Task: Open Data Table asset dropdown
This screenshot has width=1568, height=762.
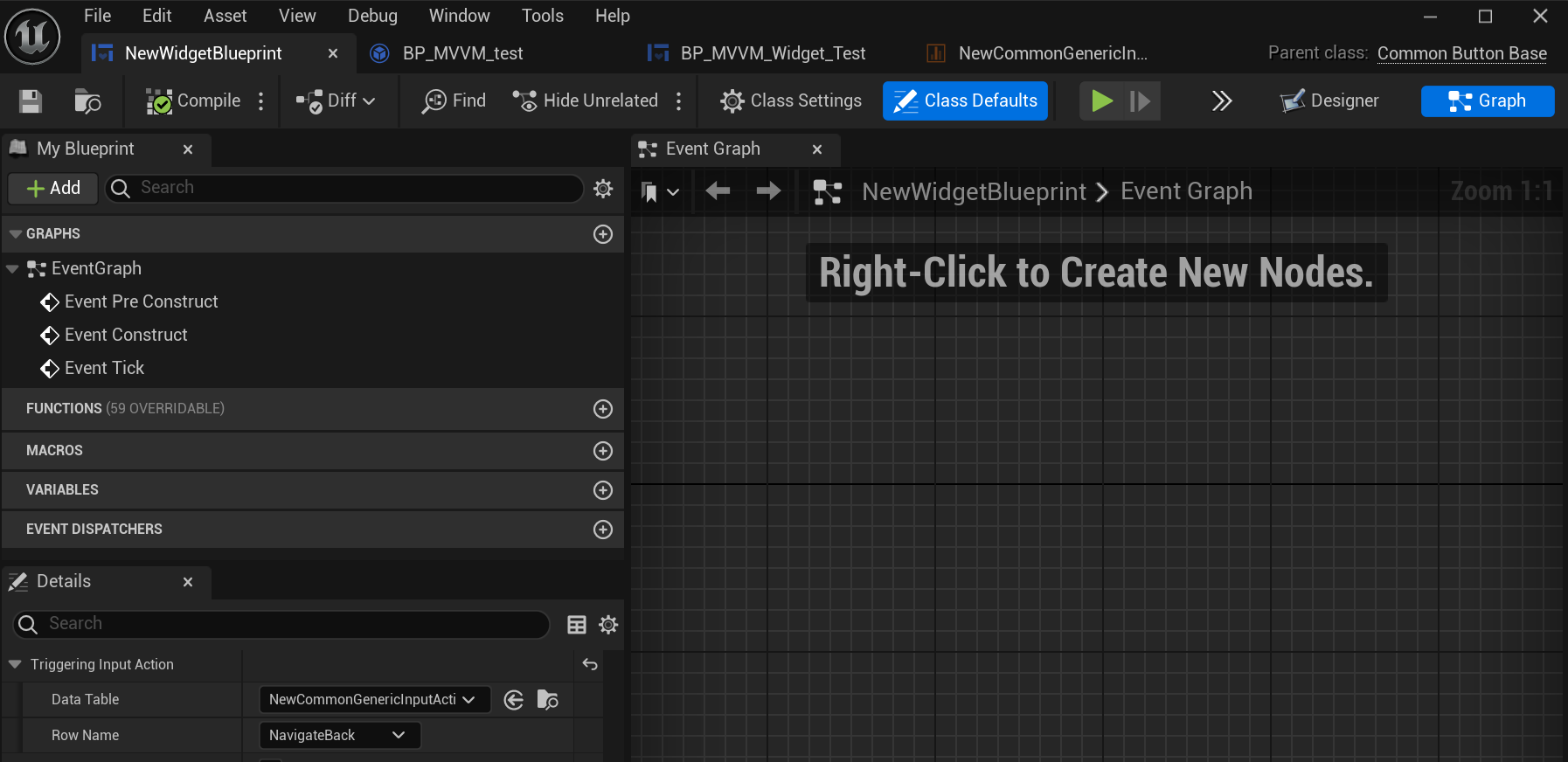Action: click(x=375, y=700)
